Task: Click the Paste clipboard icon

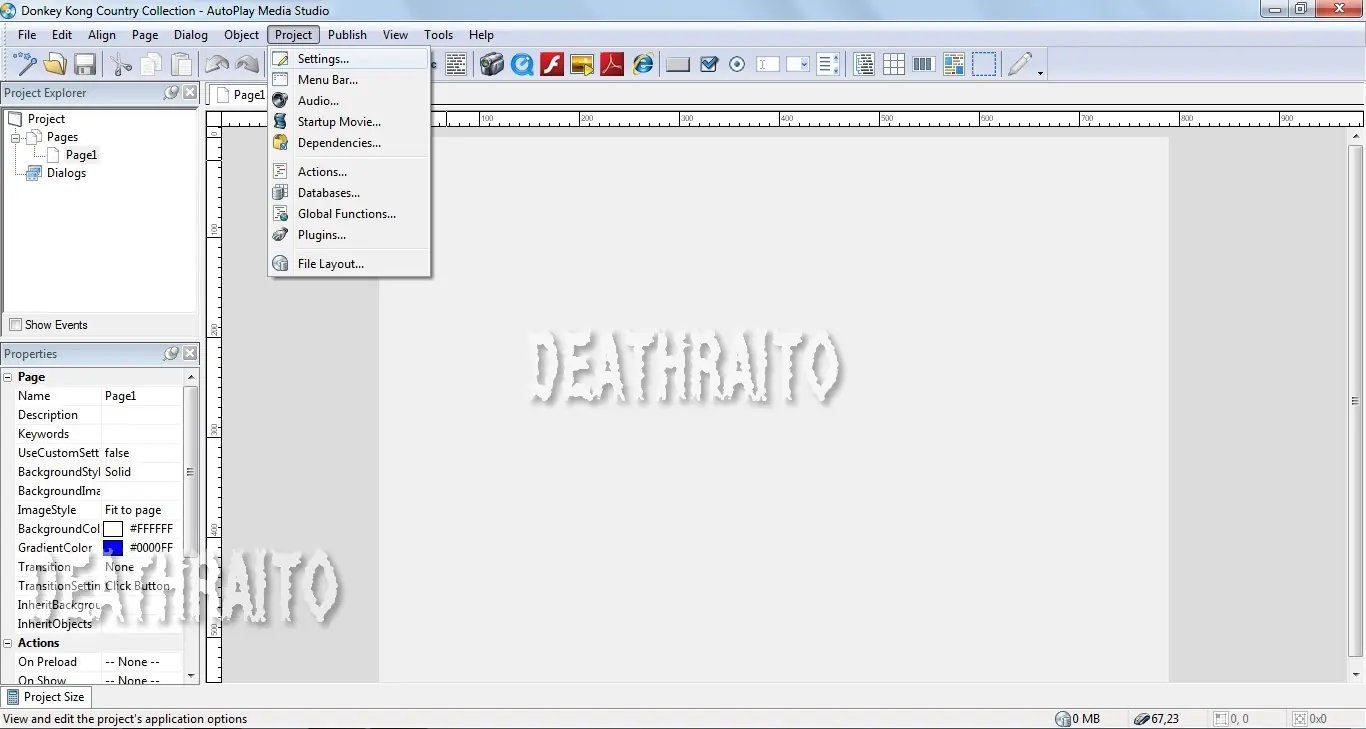Action: click(x=181, y=65)
